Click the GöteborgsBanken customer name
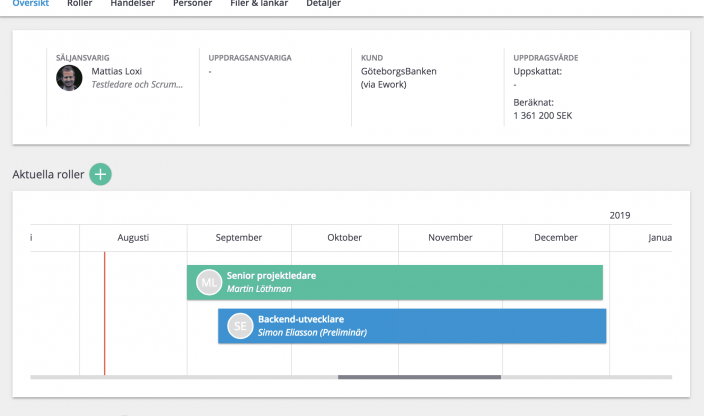The image size is (704, 416). [x=398, y=72]
